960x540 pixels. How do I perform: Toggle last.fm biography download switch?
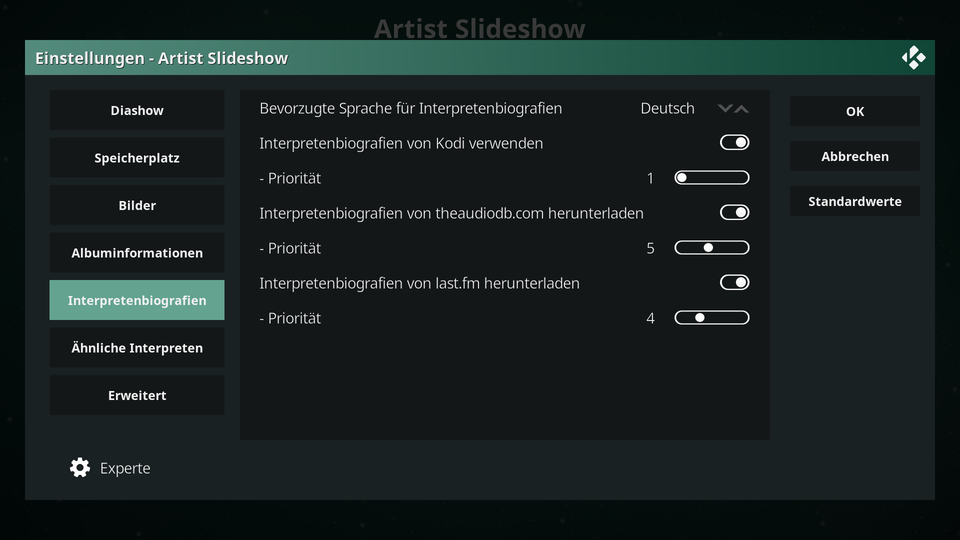(x=734, y=282)
